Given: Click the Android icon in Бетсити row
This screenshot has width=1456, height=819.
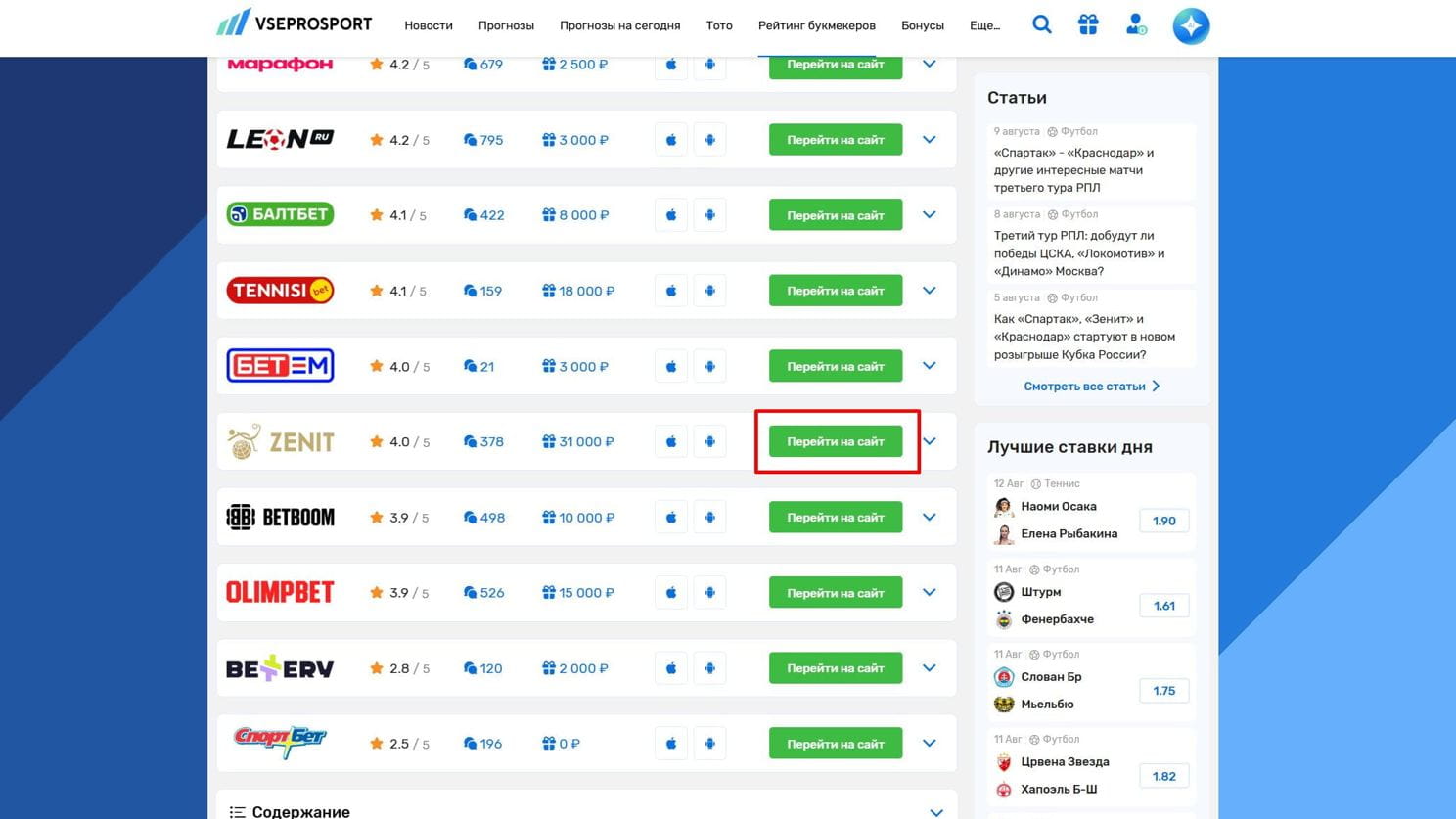Looking at the screenshot, I should [x=710, y=366].
